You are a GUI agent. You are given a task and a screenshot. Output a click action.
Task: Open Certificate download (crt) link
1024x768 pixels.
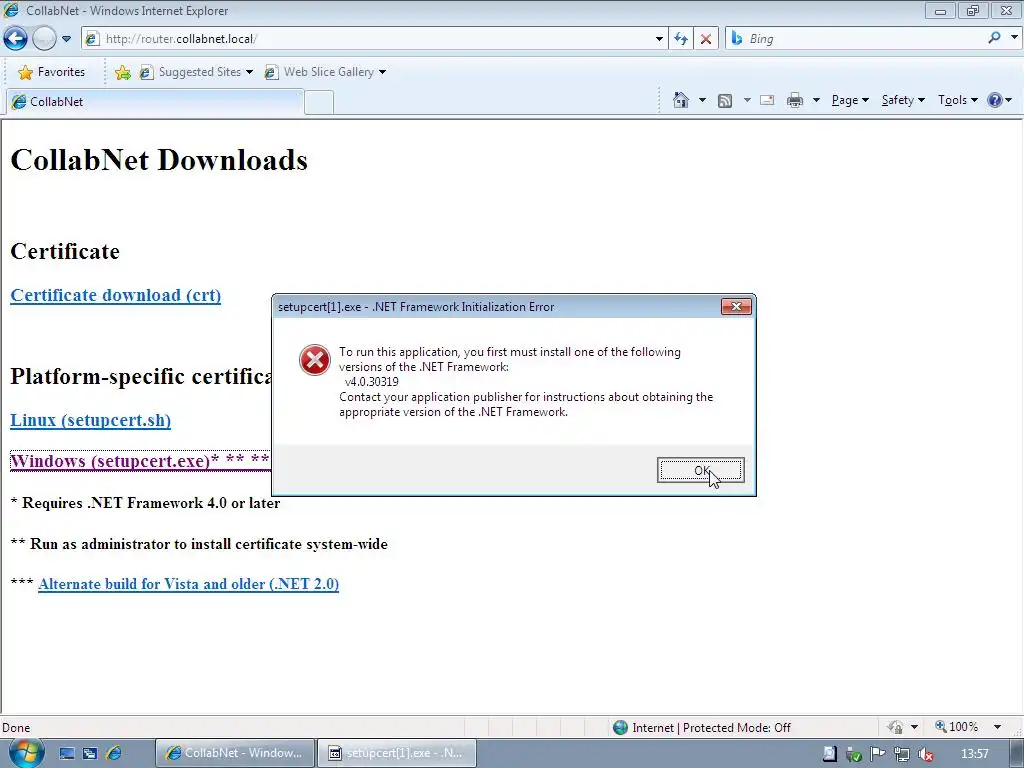(x=116, y=295)
